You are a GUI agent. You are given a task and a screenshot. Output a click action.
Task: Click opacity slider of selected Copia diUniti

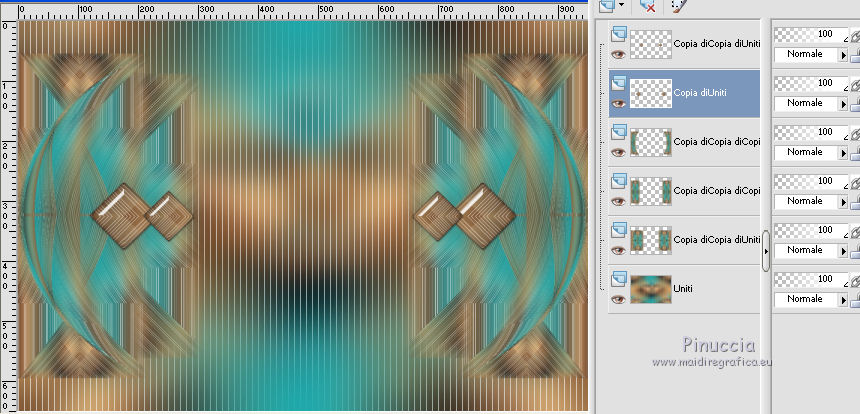point(811,83)
